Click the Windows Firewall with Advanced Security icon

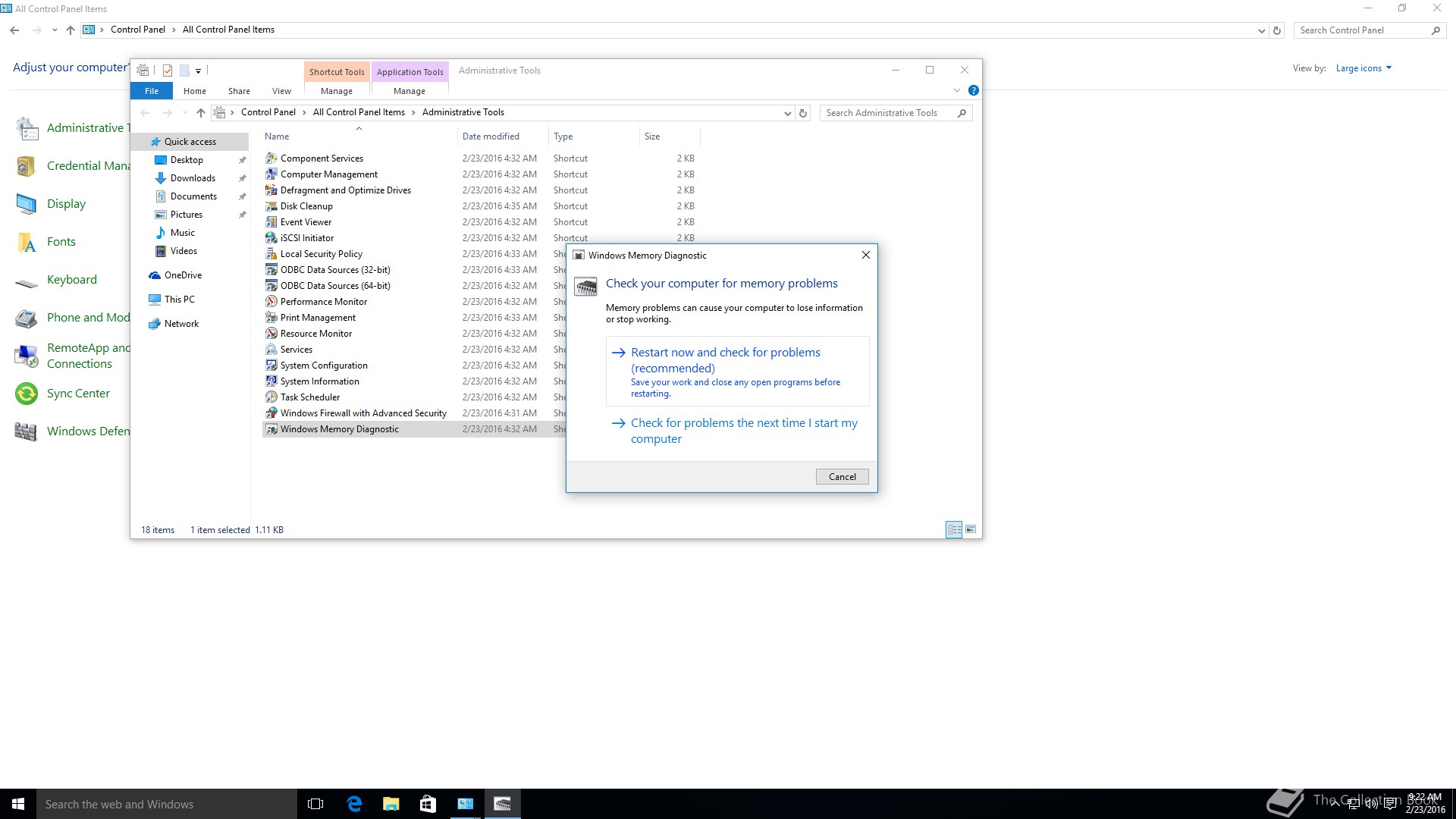click(x=271, y=413)
